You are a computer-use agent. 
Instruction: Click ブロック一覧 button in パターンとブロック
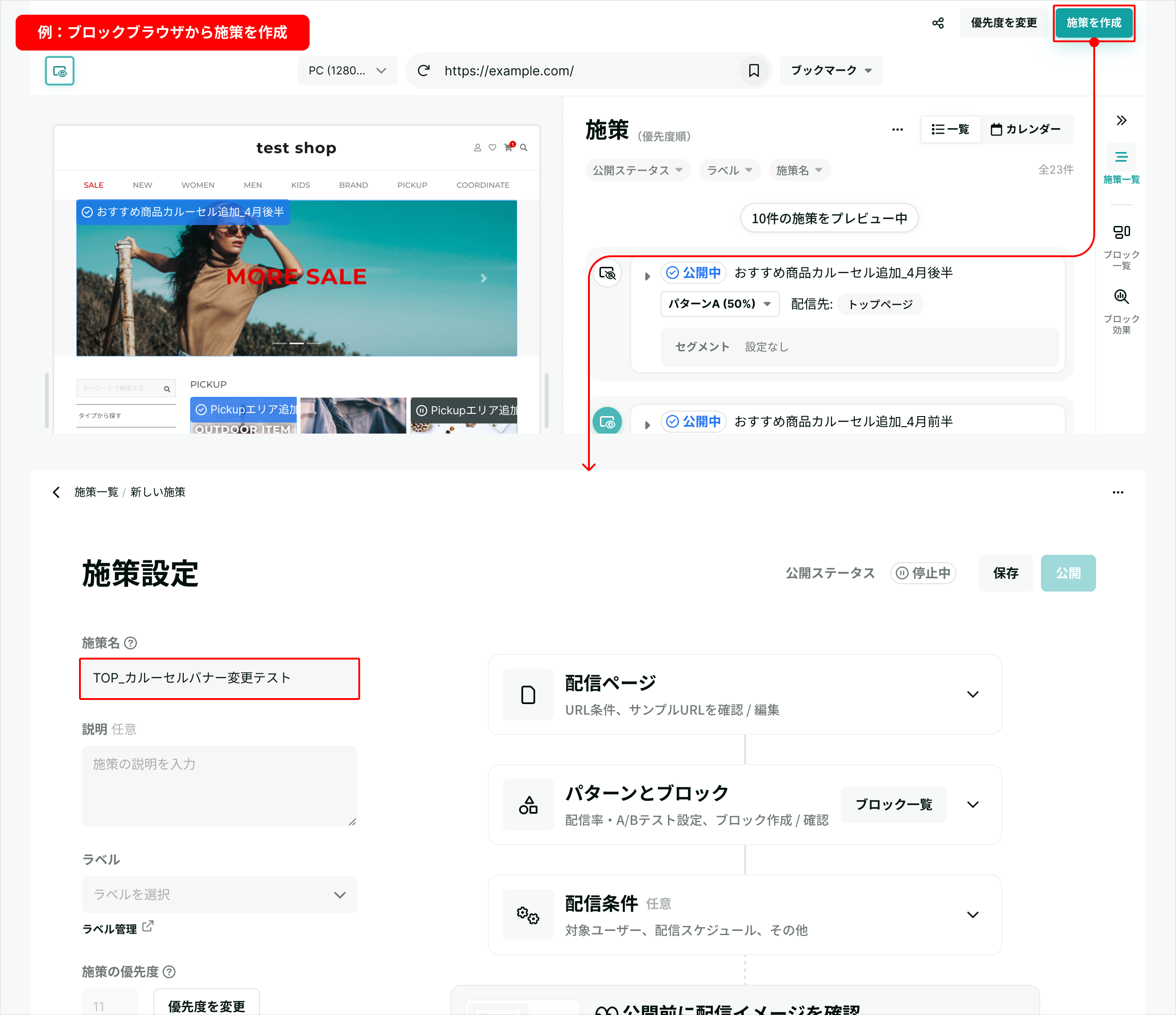click(894, 805)
